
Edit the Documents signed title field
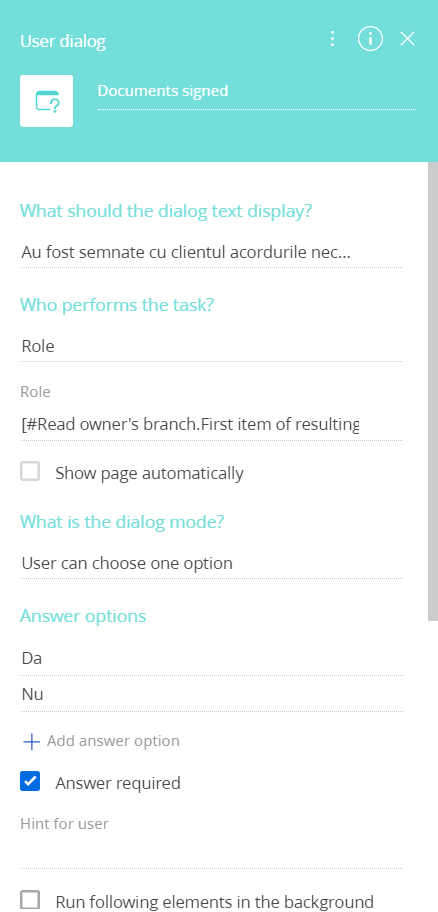(x=257, y=92)
